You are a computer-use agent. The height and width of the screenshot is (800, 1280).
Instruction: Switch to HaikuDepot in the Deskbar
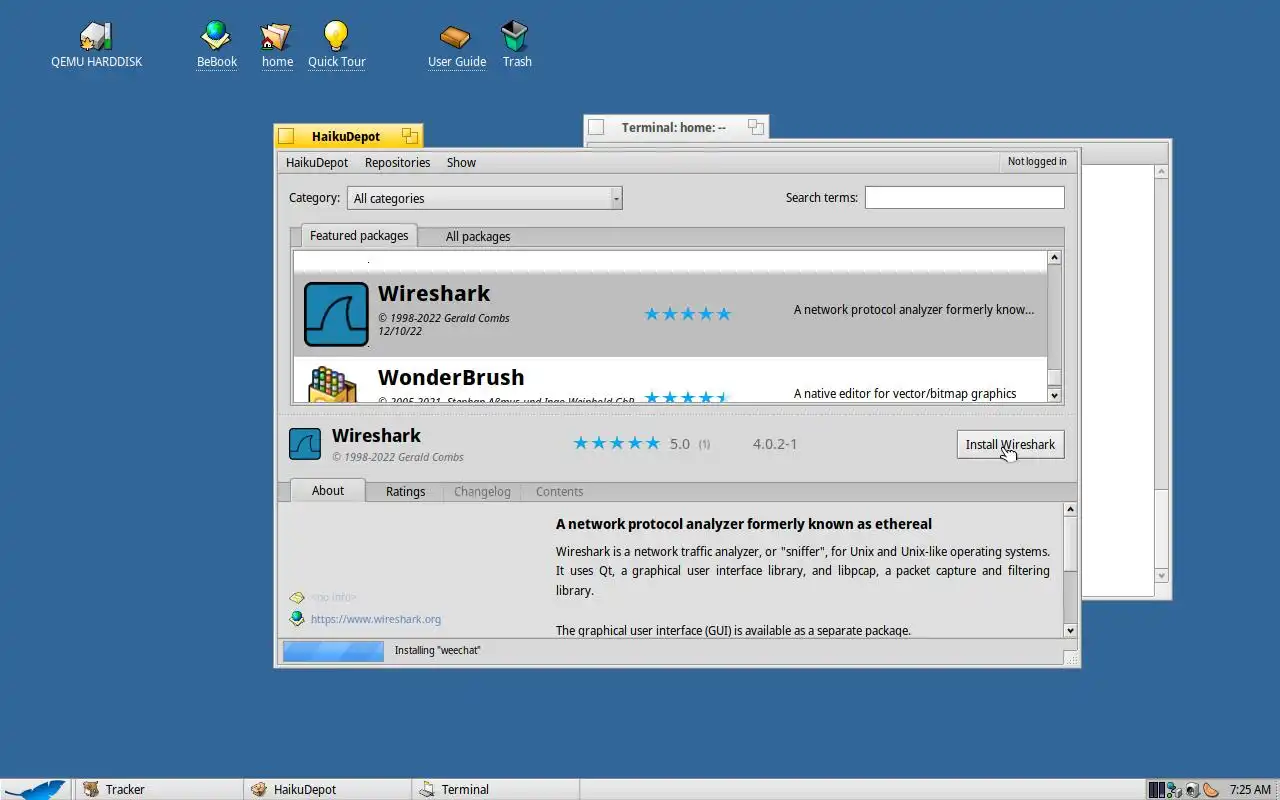click(x=327, y=789)
